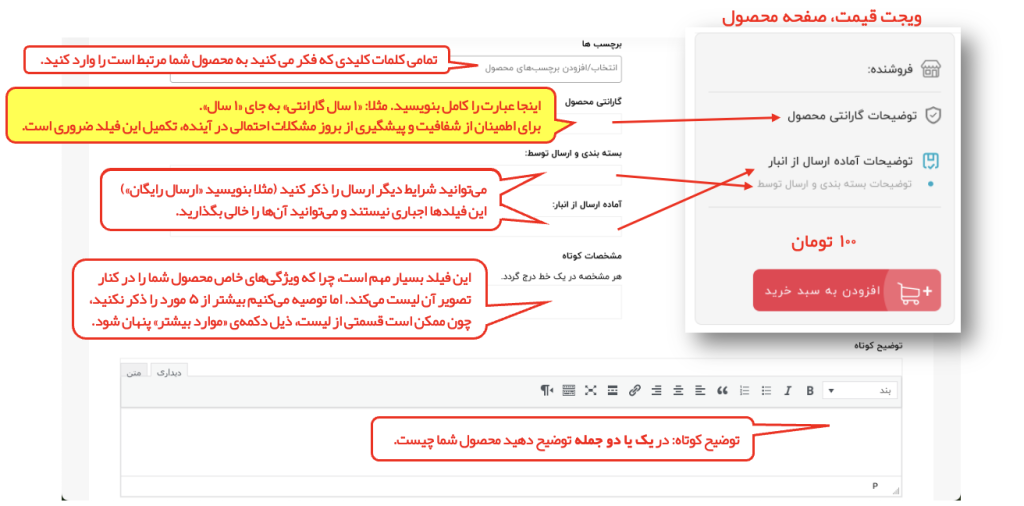Toggle the extra toolbar row
Screen dimensions: 1024x506
(569, 390)
